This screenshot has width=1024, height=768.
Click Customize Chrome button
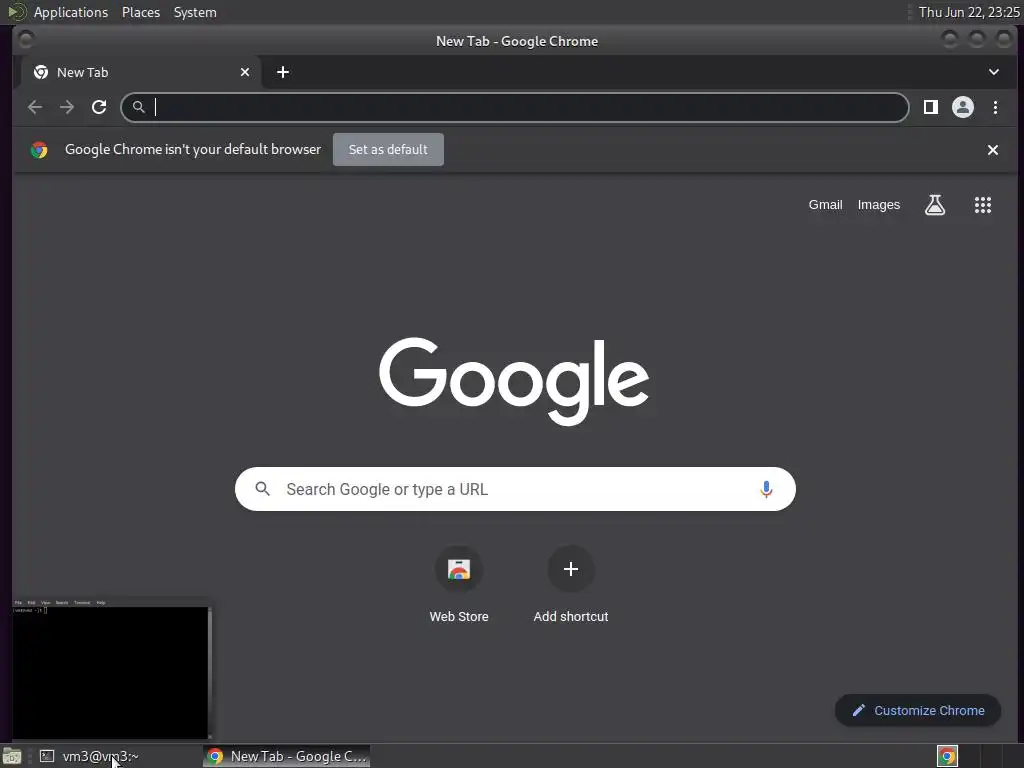[x=918, y=711]
